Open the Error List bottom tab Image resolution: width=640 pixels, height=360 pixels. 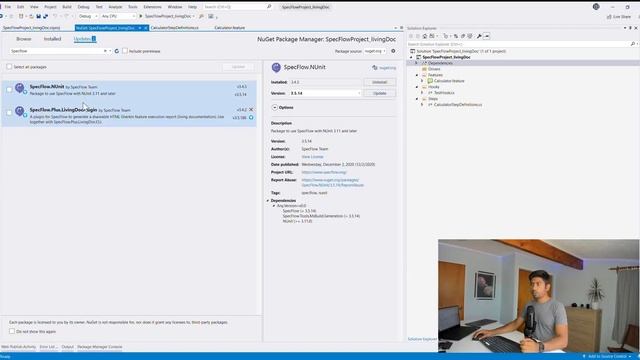[x=49, y=347]
